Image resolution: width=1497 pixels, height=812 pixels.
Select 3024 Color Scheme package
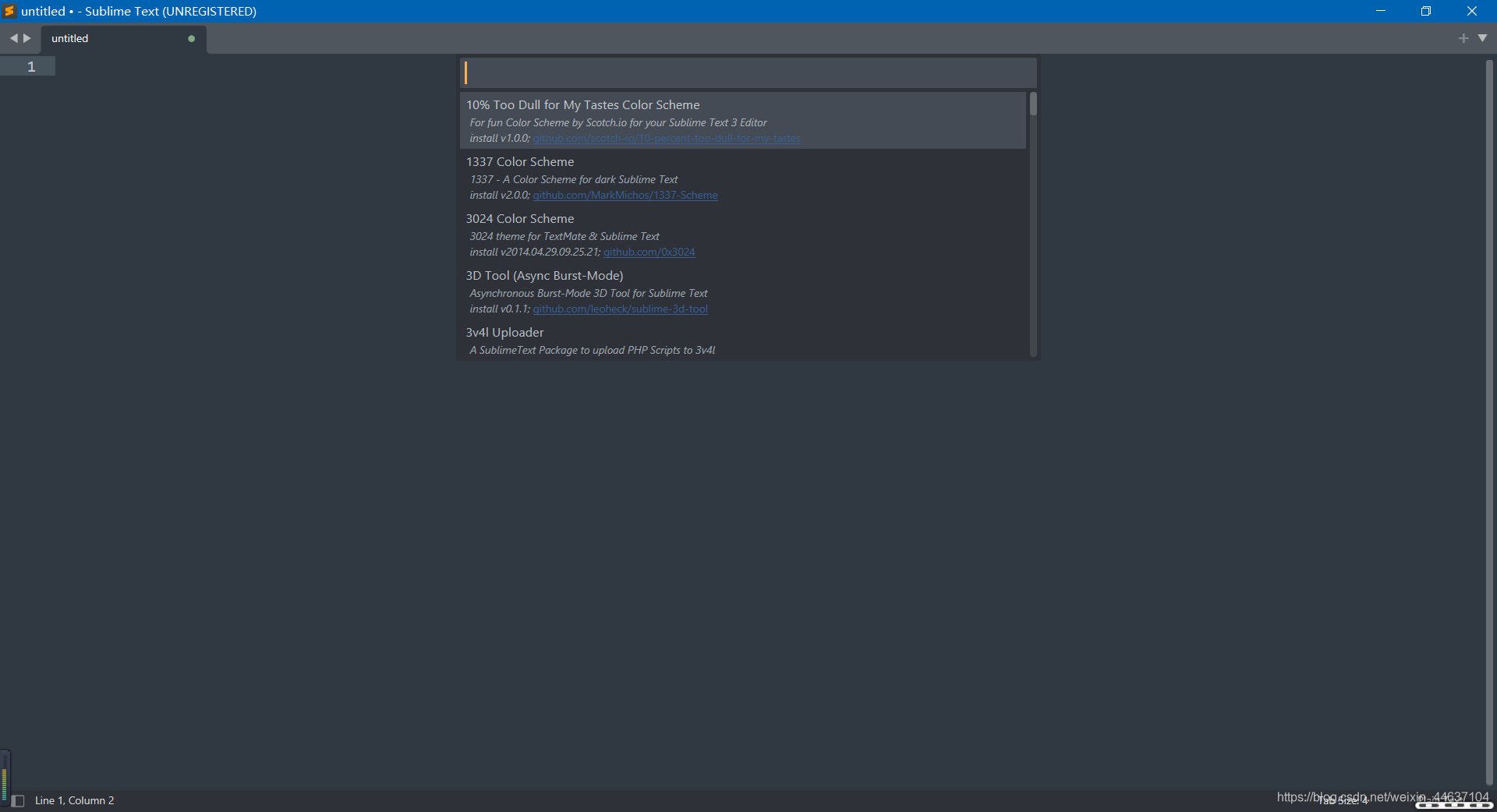tap(743, 235)
